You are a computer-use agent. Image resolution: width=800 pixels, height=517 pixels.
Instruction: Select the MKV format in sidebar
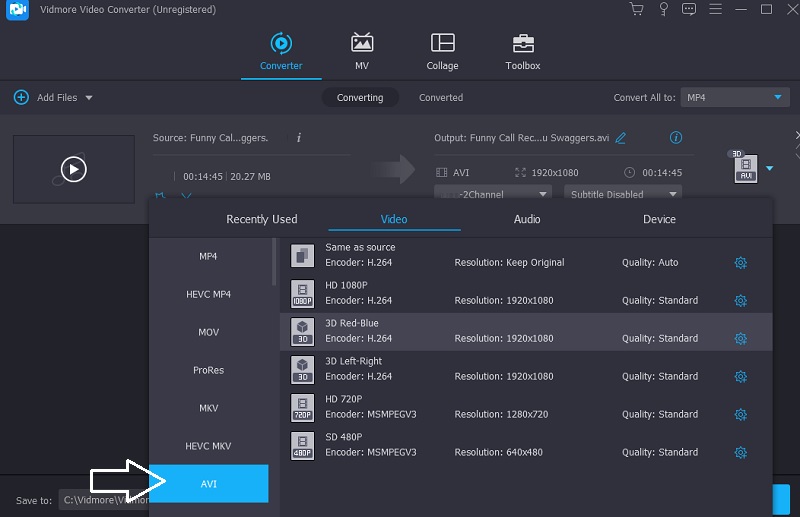(x=208, y=408)
